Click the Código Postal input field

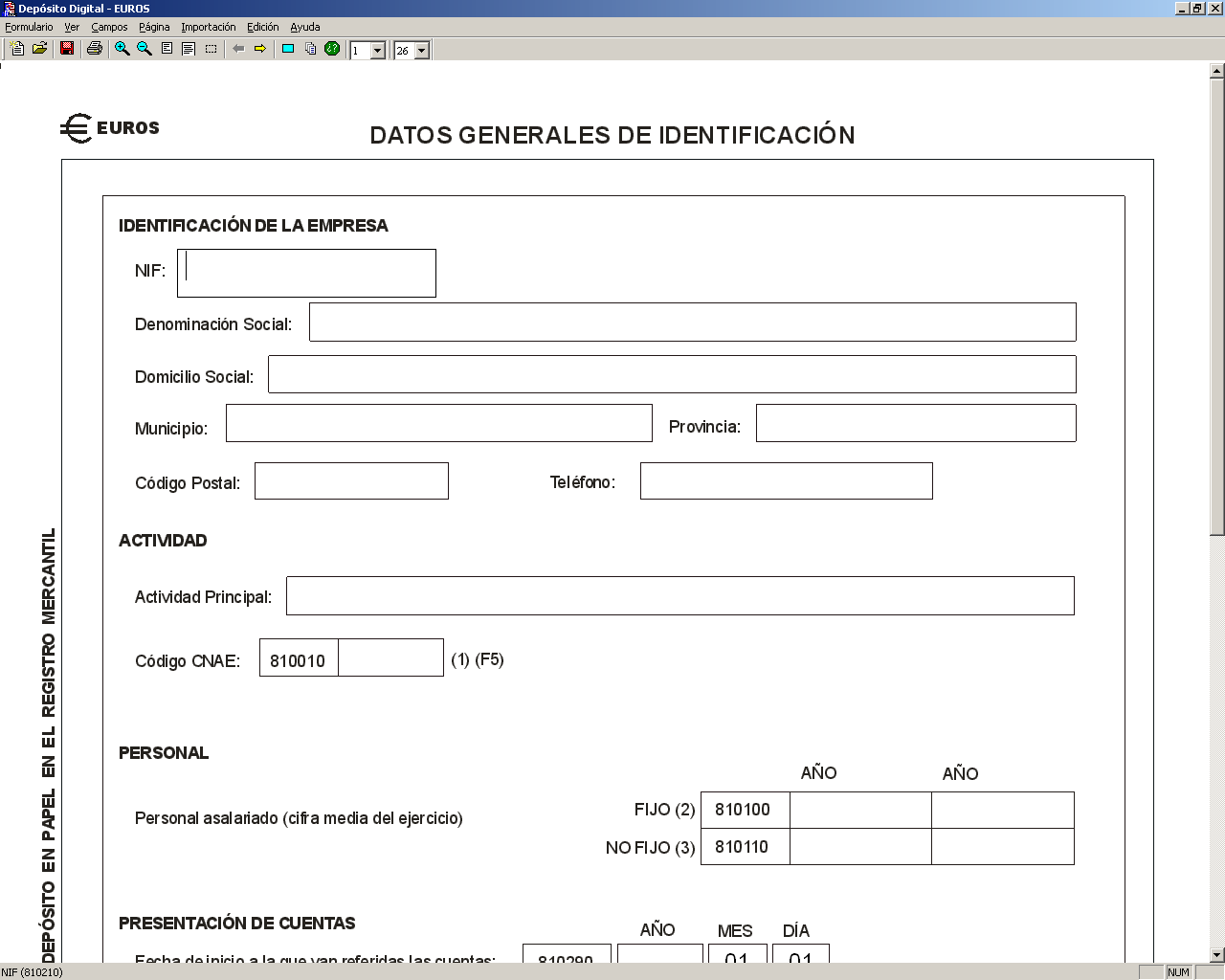coord(351,481)
